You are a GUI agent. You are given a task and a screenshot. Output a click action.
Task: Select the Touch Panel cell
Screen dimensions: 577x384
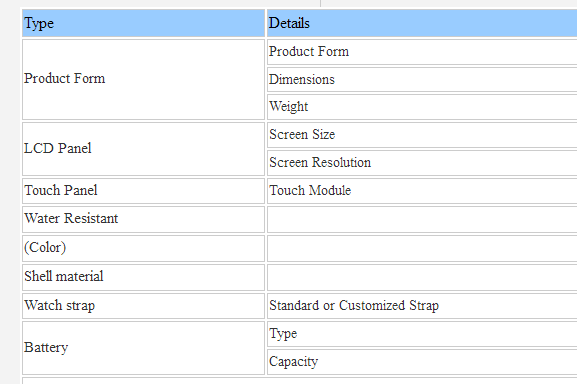[x=144, y=191]
